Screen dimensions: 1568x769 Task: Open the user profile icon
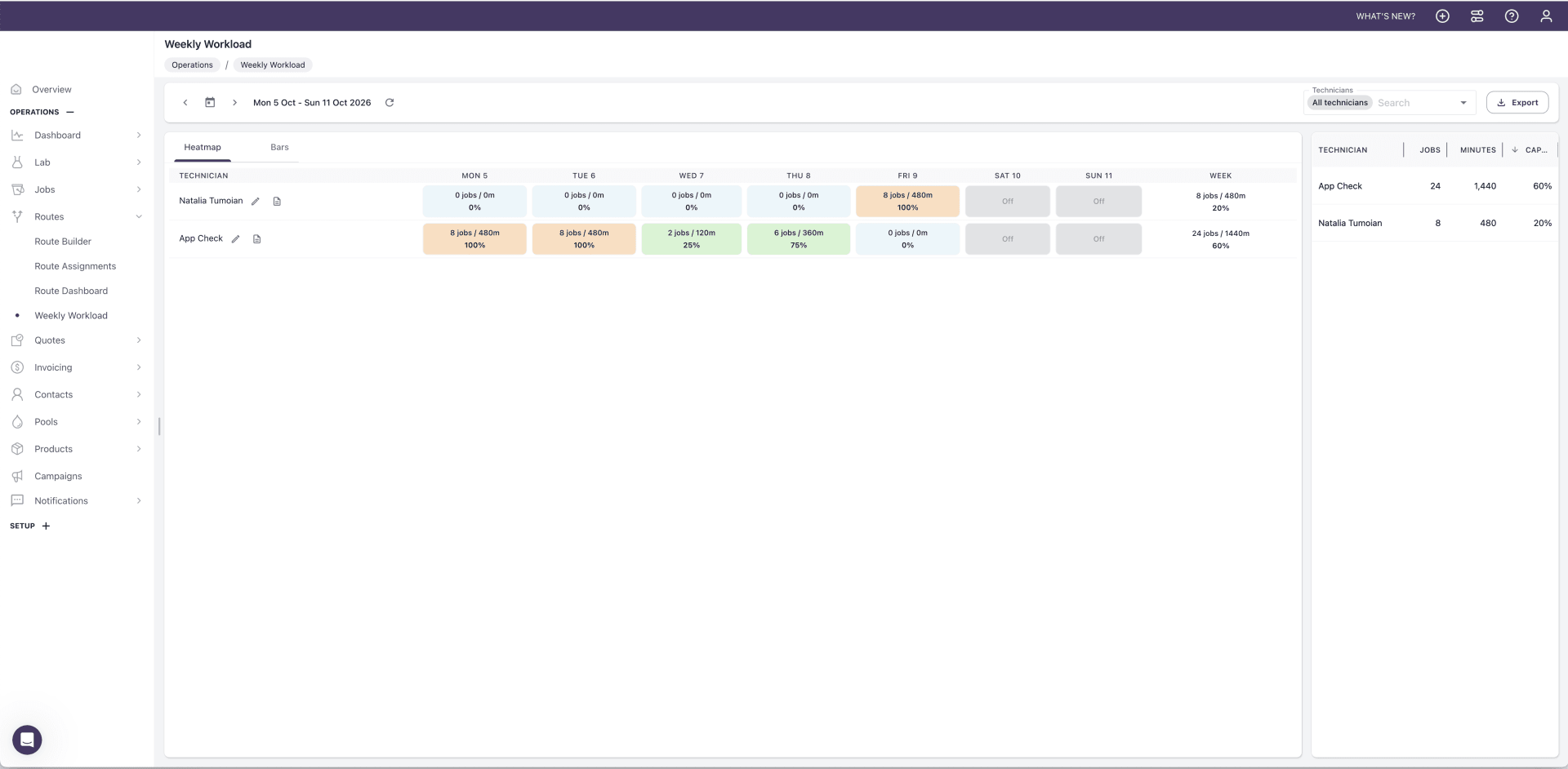point(1546,16)
